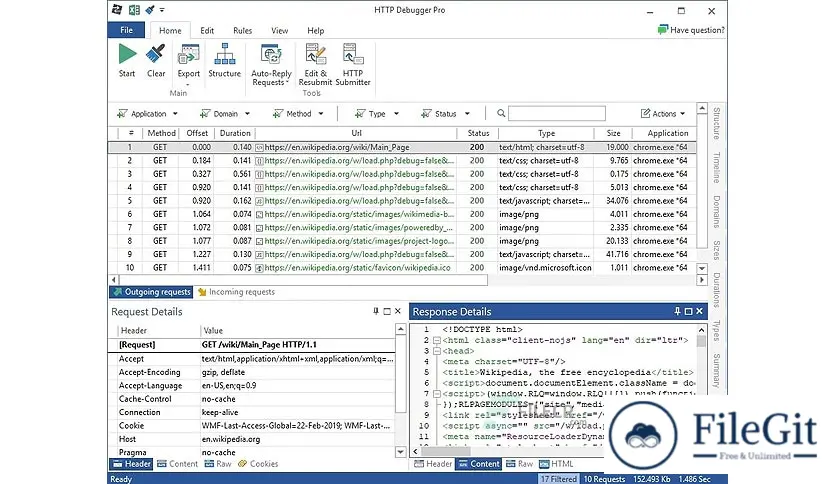Select the Cookie header row
The width and height of the screenshot is (836, 484).
[252, 425]
